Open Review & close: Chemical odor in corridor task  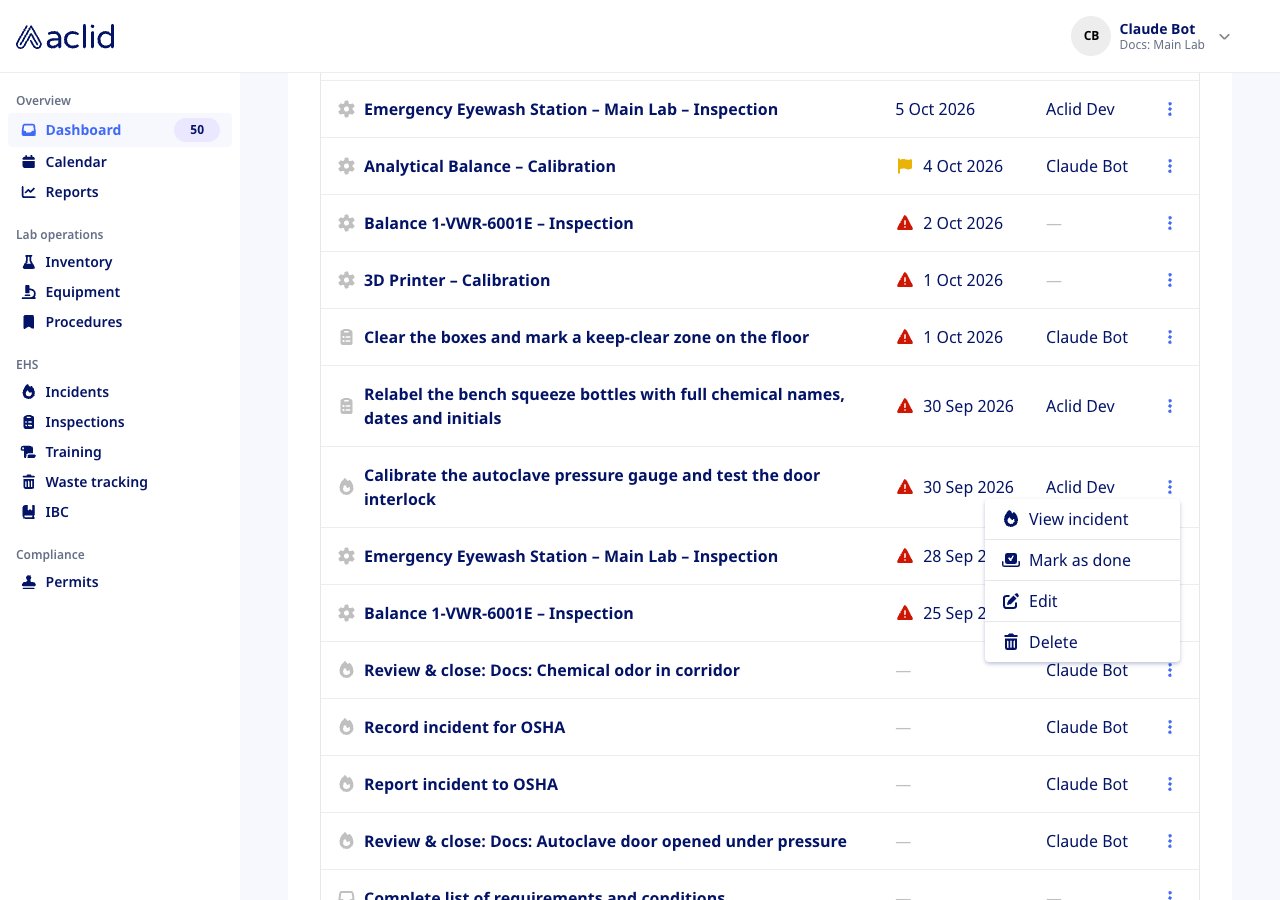[x=552, y=670]
